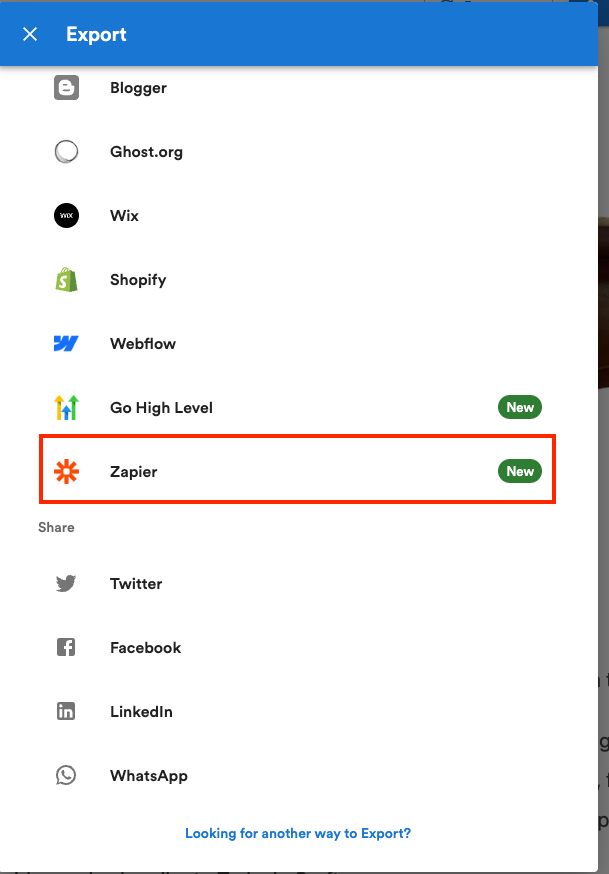This screenshot has width=609, height=874.
Task: Click the Blogger icon
Action: tap(66, 88)
